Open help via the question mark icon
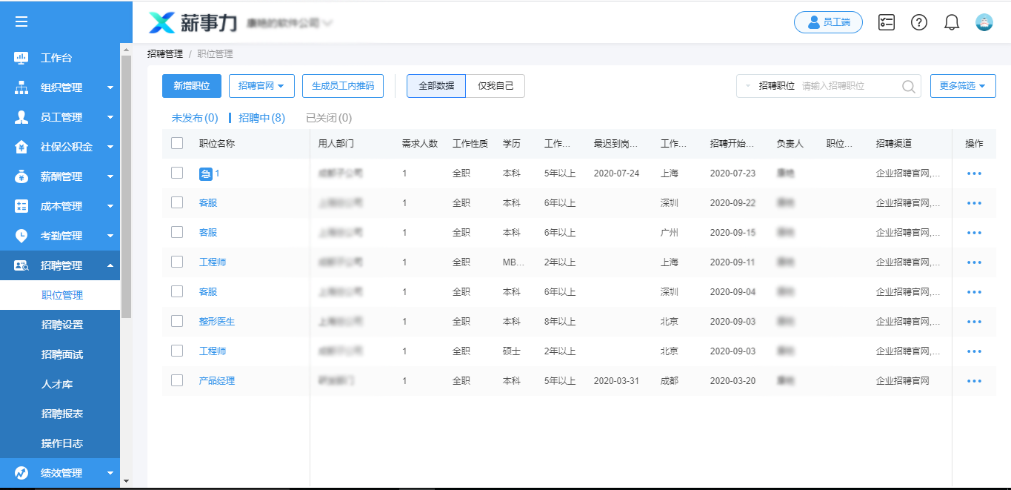Screen dimensions: 1011x490 [x=919, y=22]
